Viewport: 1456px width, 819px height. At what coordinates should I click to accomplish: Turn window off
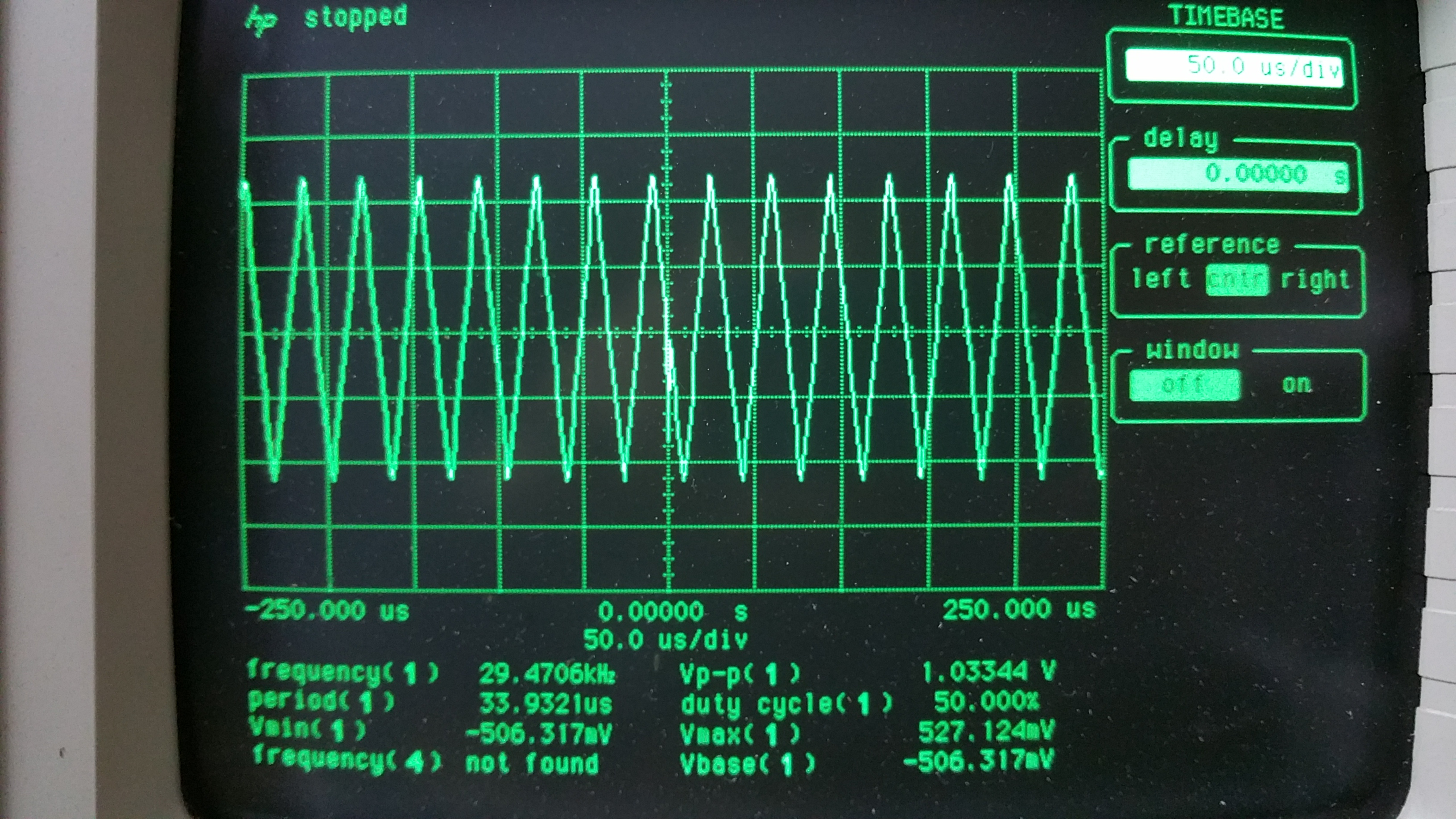pyautogui.click(x=1185, y=385)
